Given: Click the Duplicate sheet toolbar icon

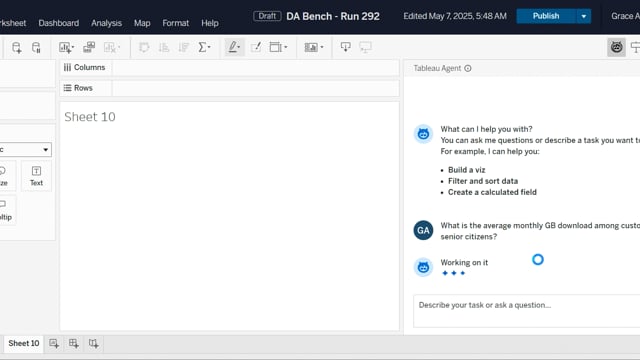Looking at the screenshot, I should pos(89,47).
